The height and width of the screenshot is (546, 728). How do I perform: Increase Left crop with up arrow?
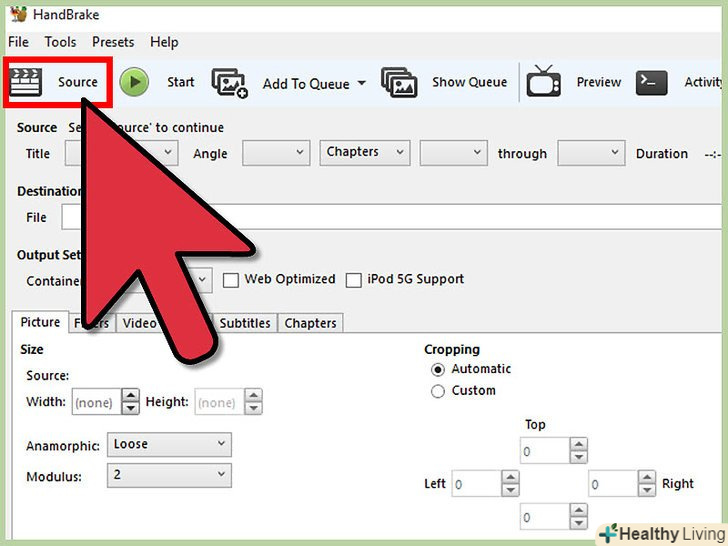pos(510,477)
